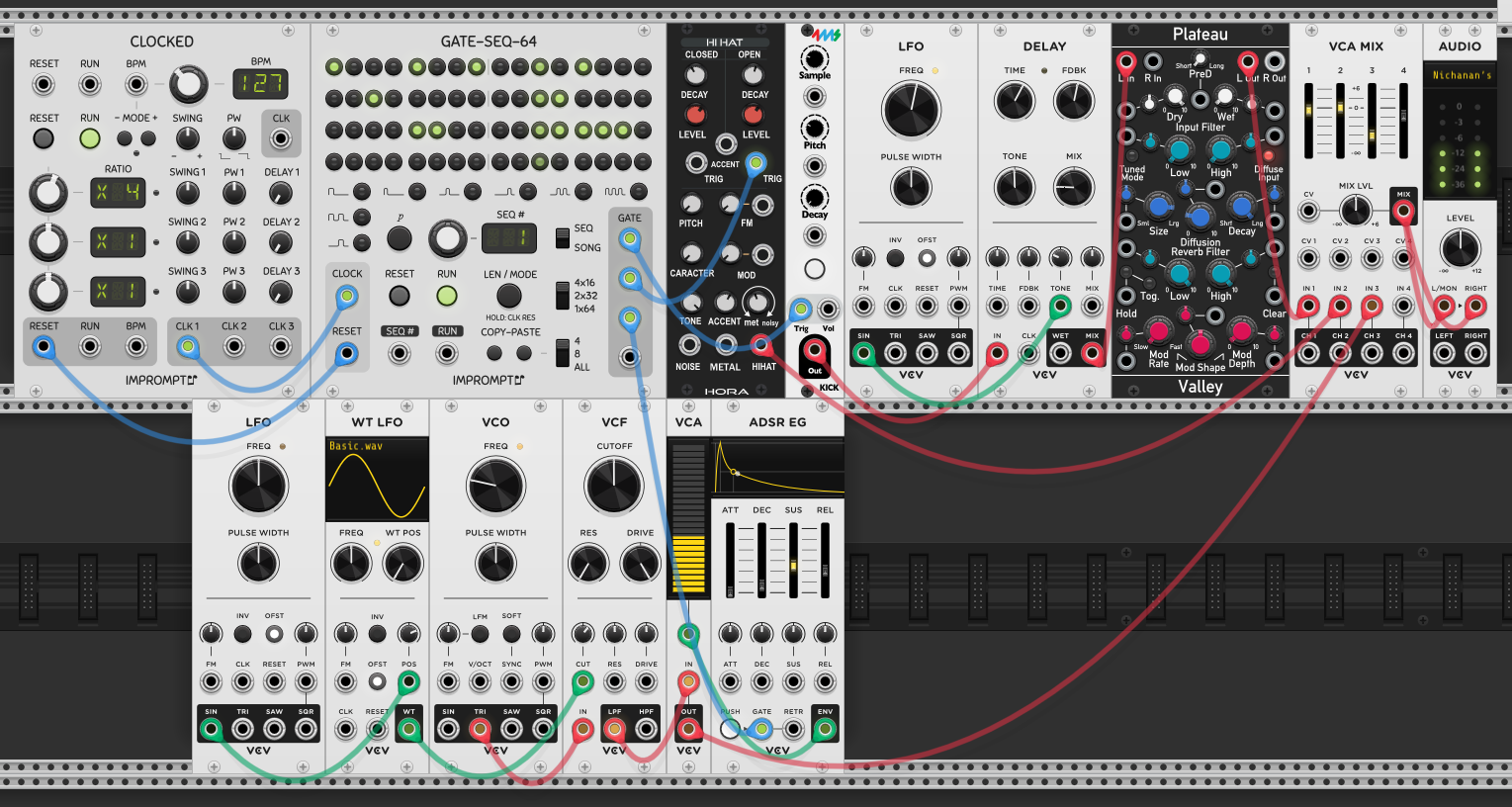This screenshot has height=807, width=1512.
Task: Toggle the Tuned Mode button on Plateau
Action: (x=1133, y=155)
